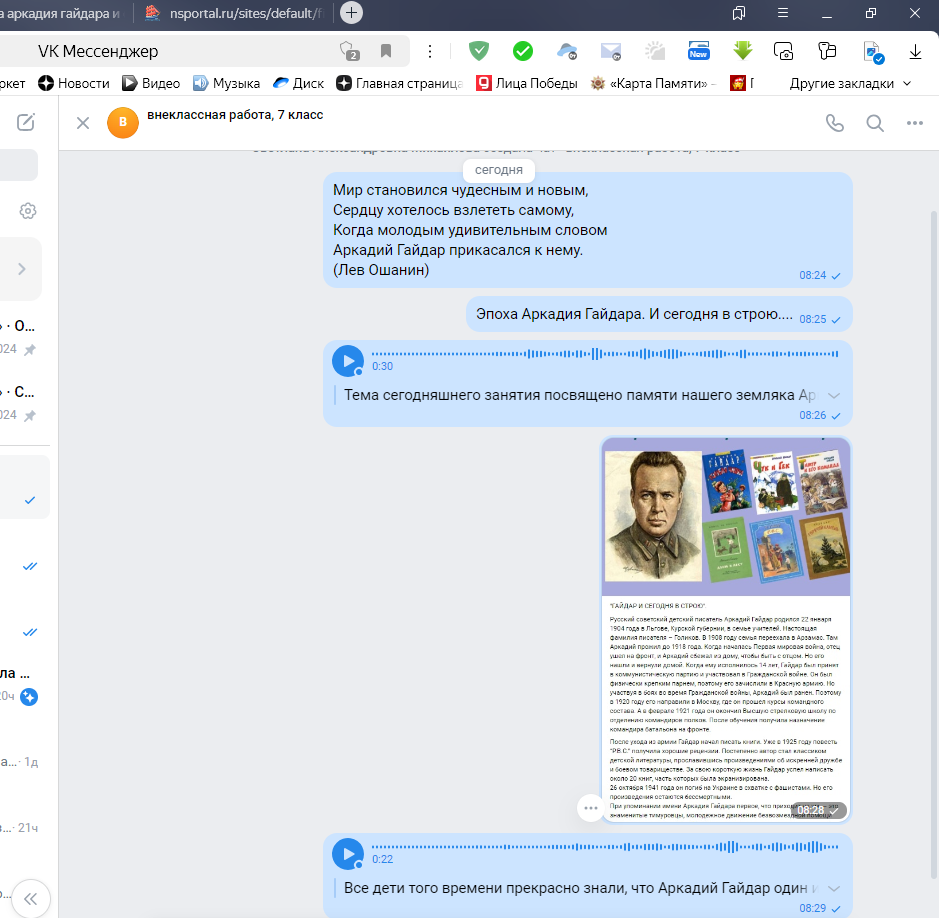
Task: Open the green shield extension
Action: point(479,51)
